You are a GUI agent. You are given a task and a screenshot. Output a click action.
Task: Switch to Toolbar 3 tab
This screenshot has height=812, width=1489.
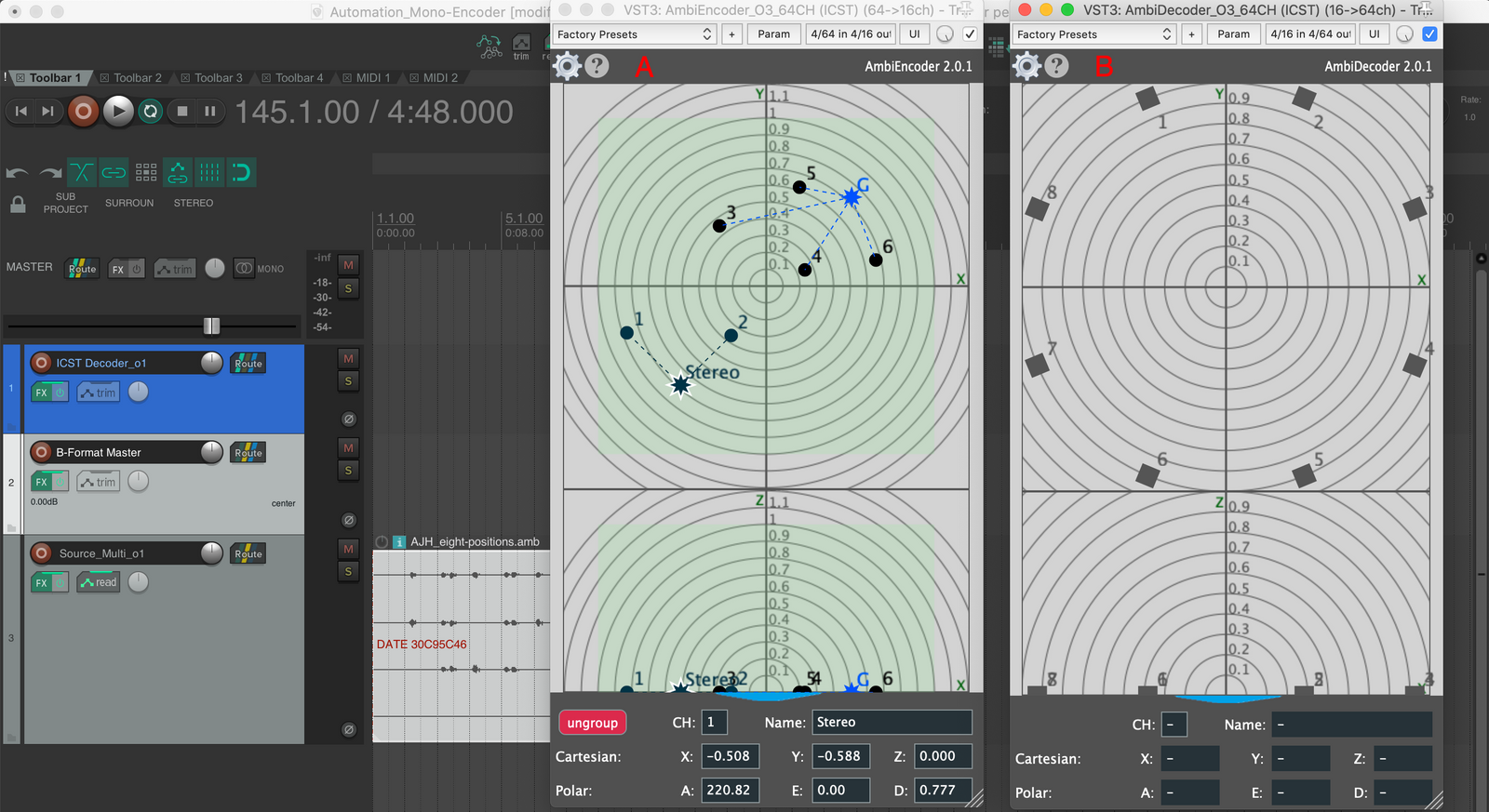pos(211,78)
